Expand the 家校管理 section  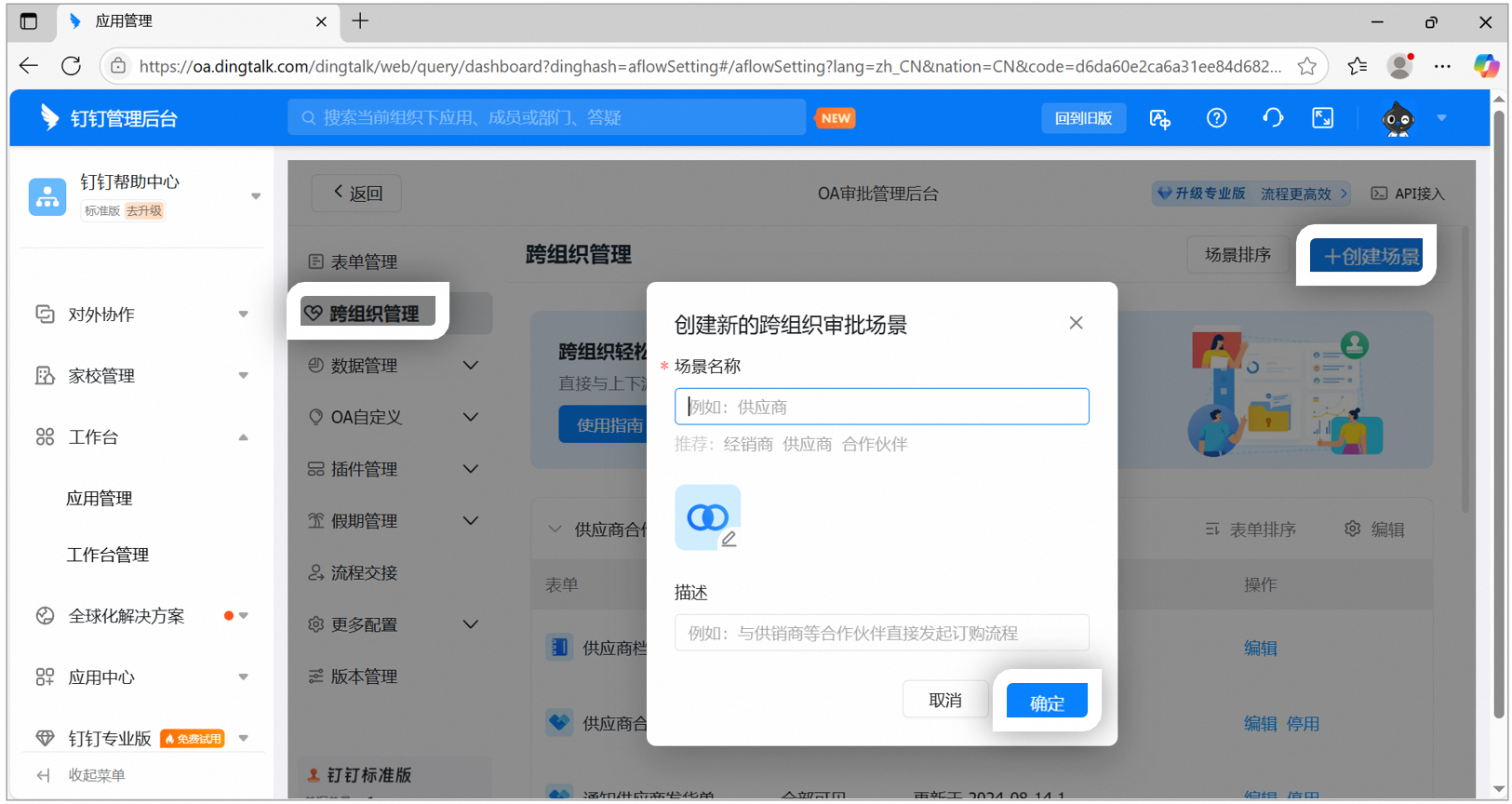(141, 376)
